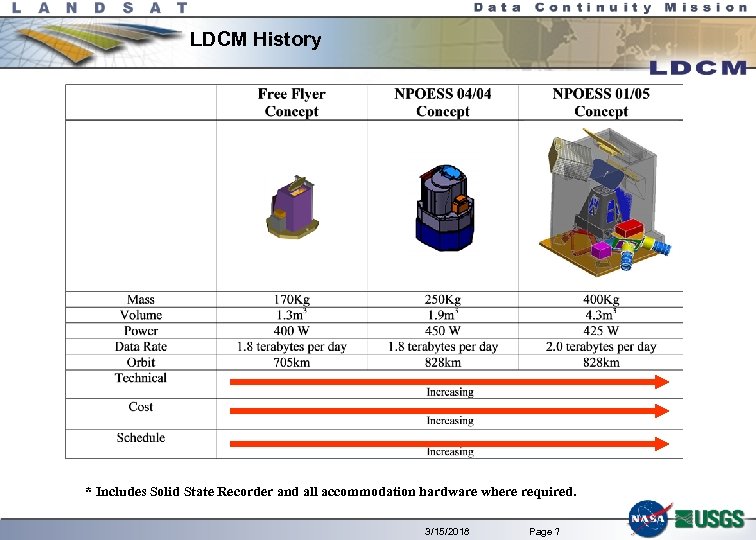Click the 'NPOESS 01/05 Concept' column header

click(x=601, y=102)
